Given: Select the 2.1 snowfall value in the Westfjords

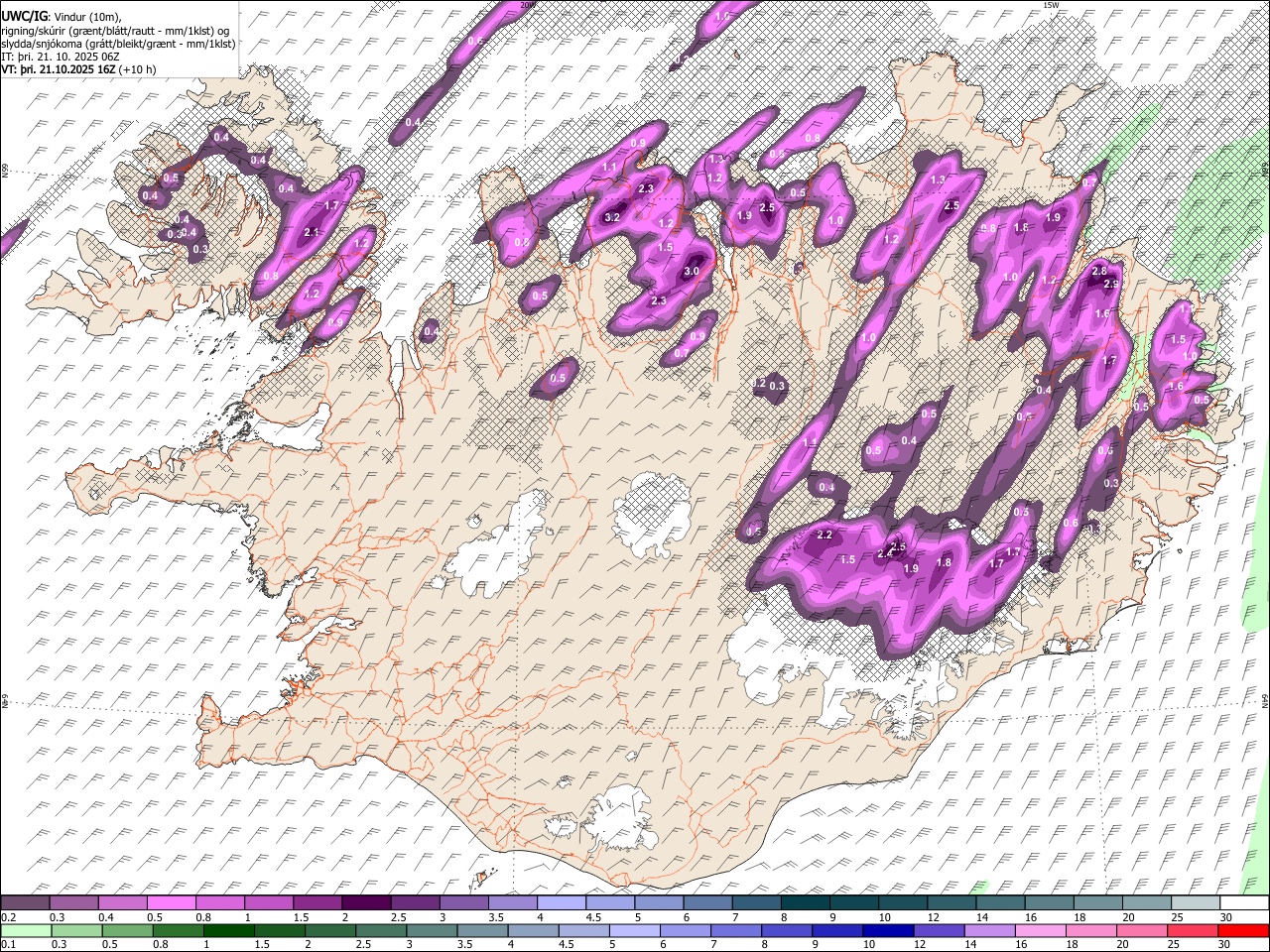Looking at the screenshot, I should point(312,232).
